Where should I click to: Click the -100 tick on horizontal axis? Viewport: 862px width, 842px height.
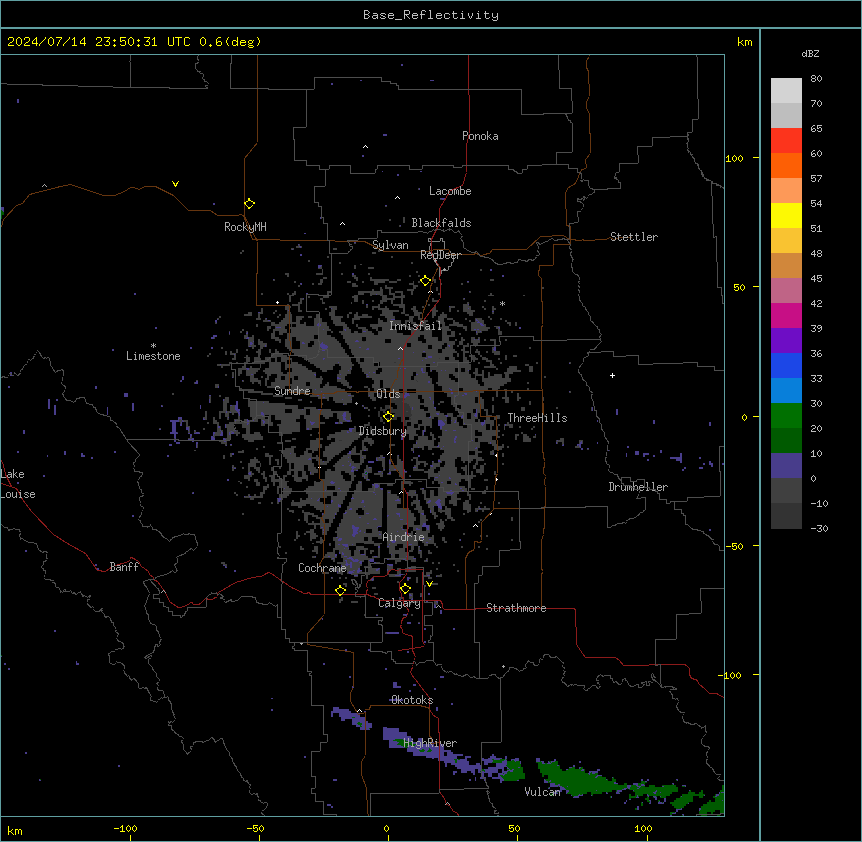click(125, 828)
